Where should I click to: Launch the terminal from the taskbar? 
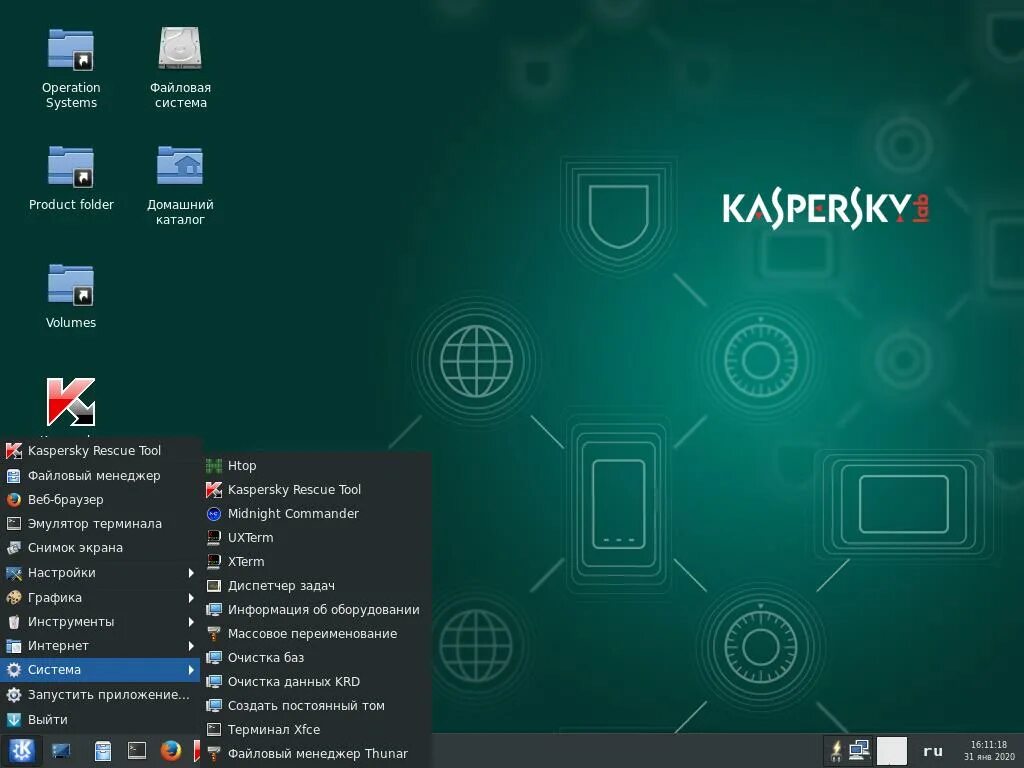tap(137, 750)
